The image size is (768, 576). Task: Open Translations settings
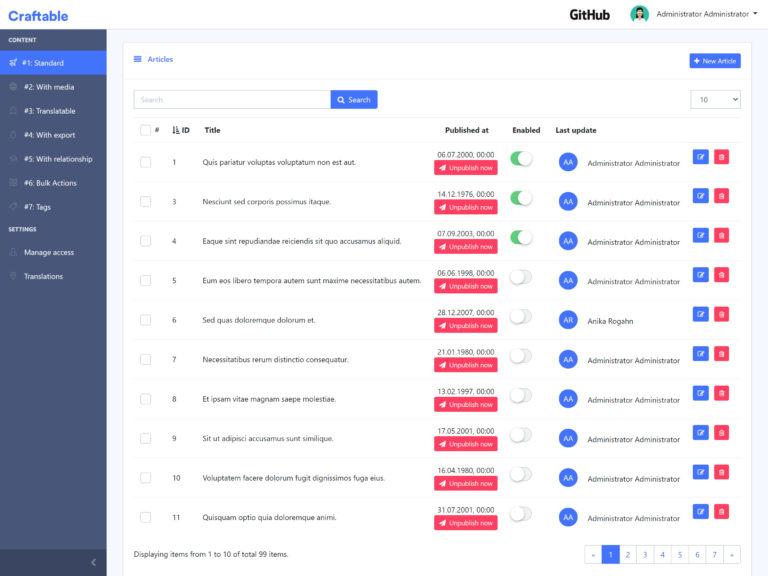53,276
